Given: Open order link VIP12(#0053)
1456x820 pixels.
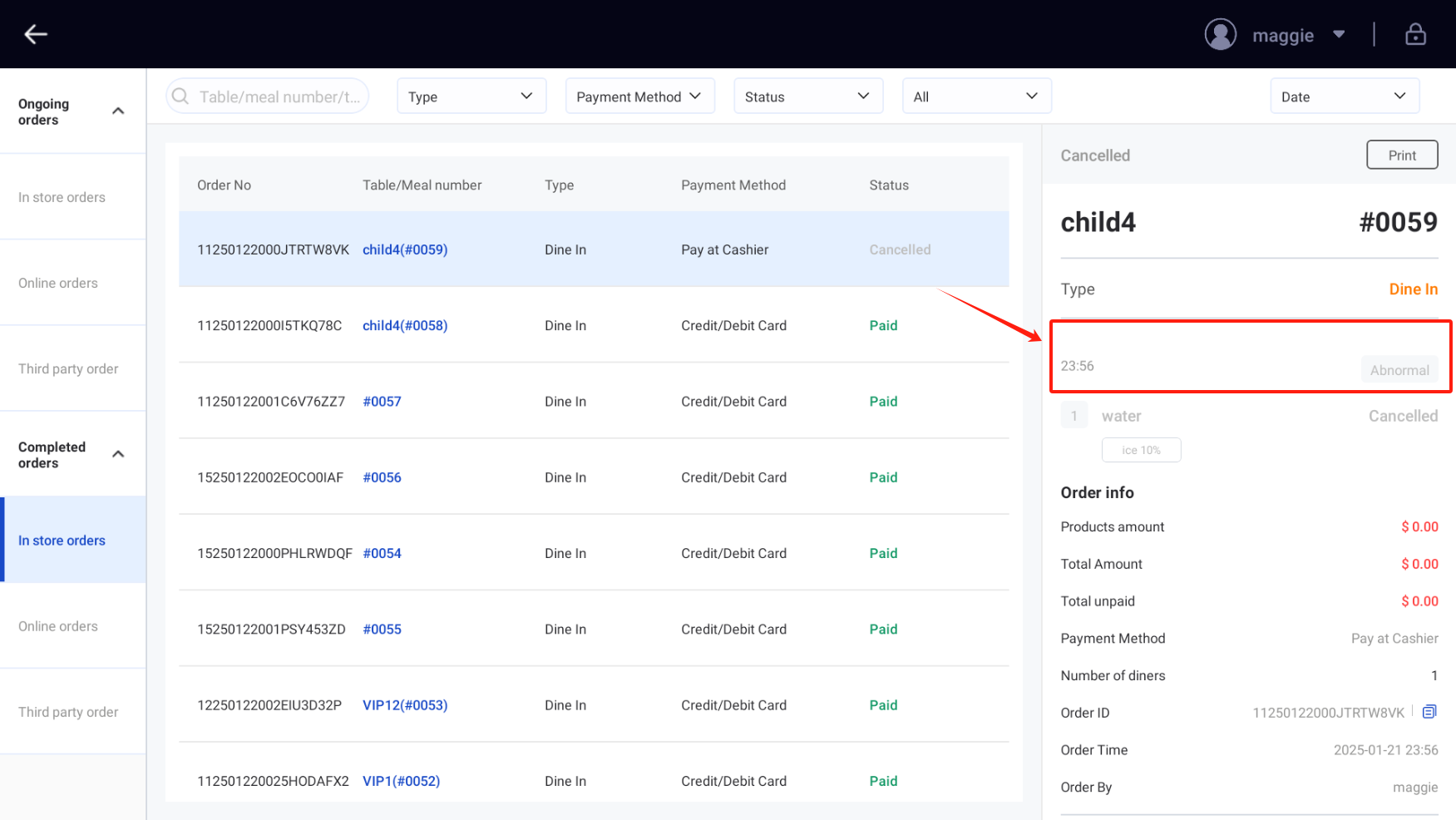Looking at the screenshot, I should [405, 704].
